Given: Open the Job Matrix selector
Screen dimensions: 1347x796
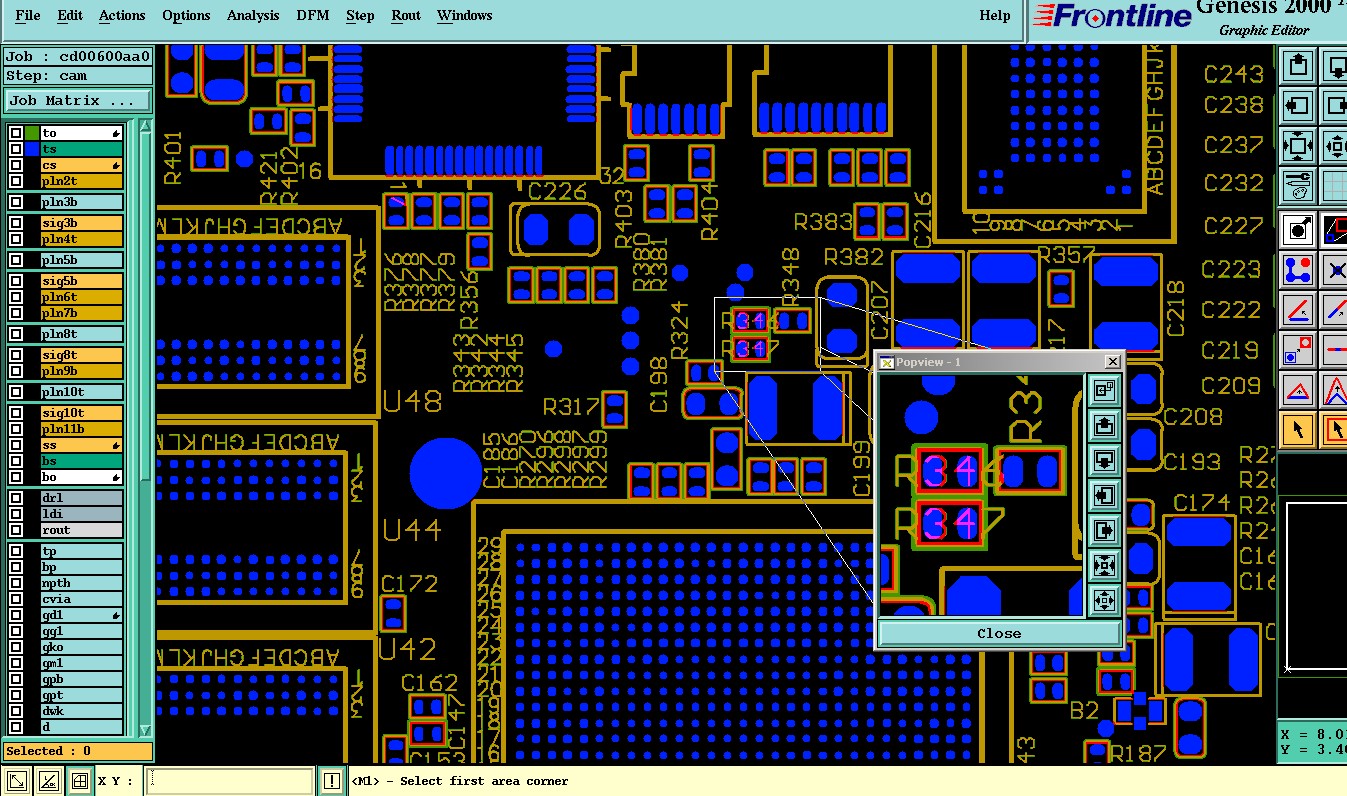Looking at the screenshot, I should click(x=78, y=101).
